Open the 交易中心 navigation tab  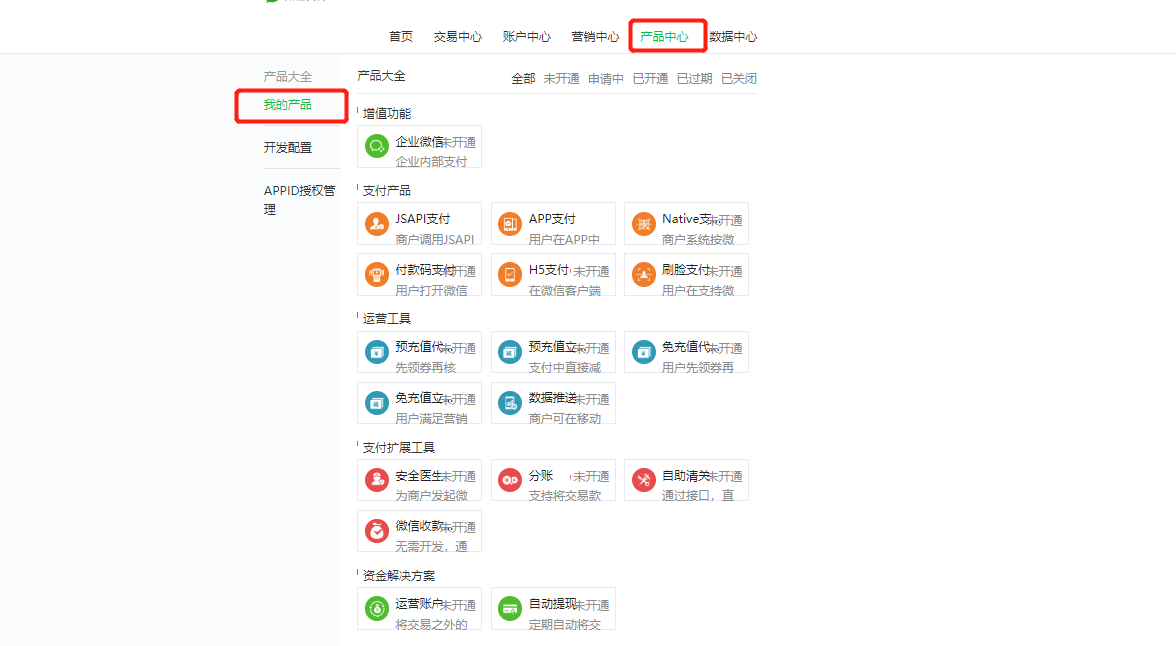pos(458,36)
